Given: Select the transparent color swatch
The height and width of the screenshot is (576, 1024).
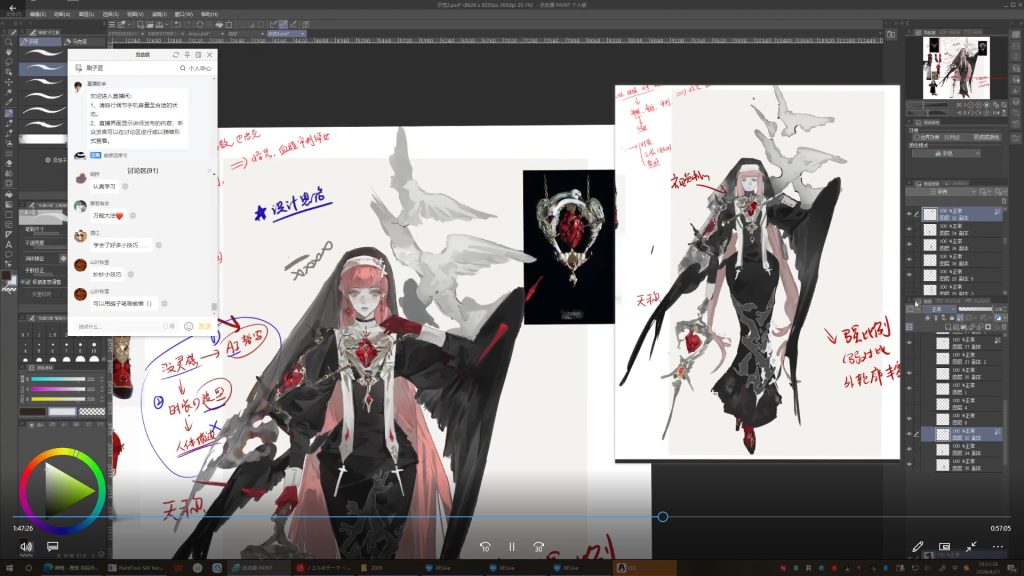Looking at the screenshot, I should tap(91, 411).
